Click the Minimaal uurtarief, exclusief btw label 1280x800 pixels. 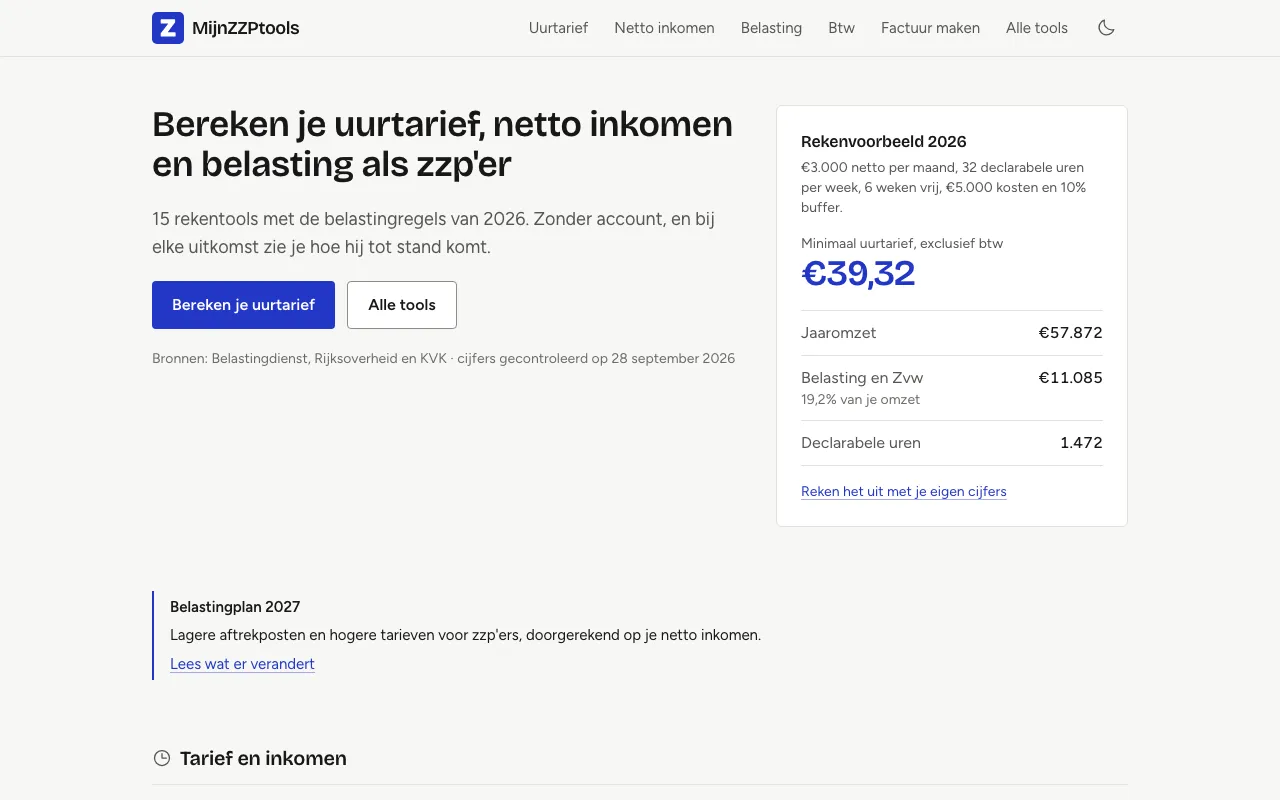click(902, 243)
